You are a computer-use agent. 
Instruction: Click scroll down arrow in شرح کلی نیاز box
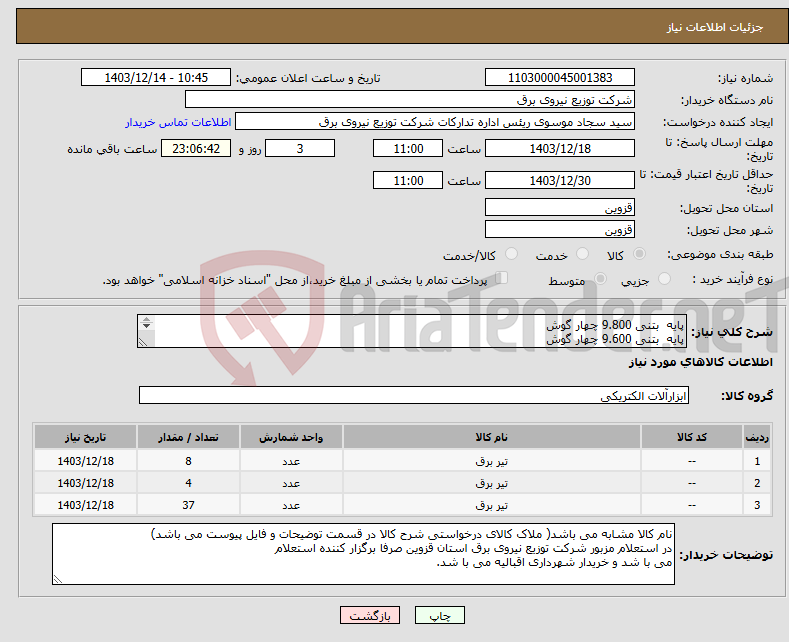coord(146,326)
